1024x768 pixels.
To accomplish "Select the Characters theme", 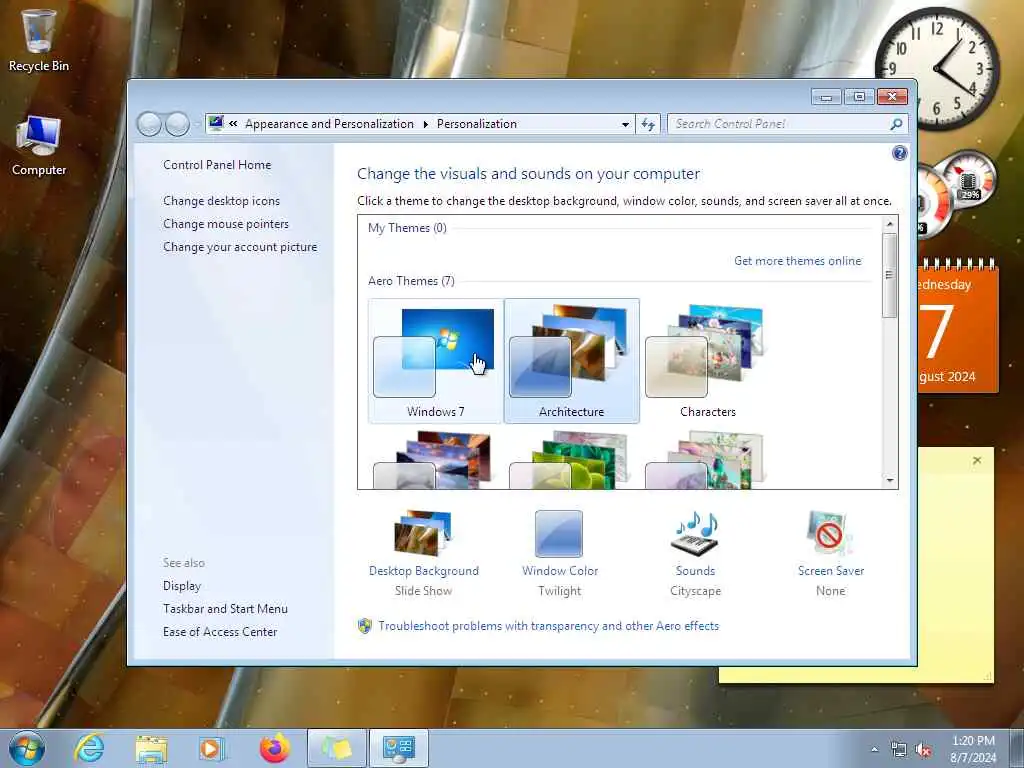I will pyautogui.click(x=707, y=361).
